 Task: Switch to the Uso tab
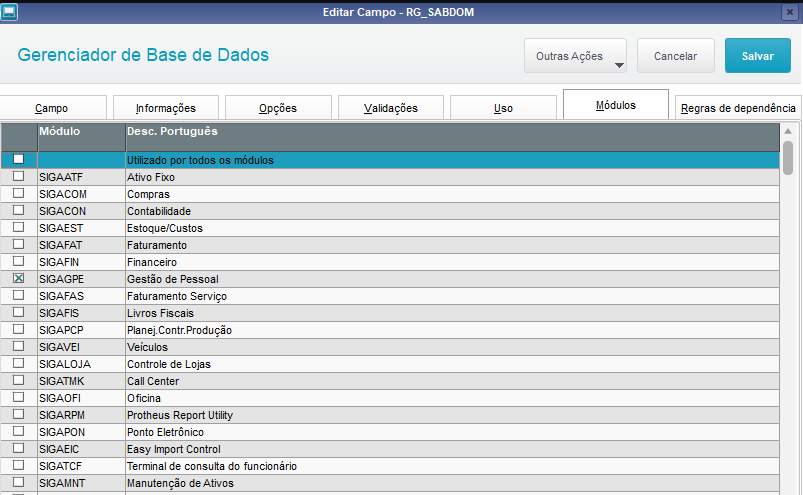coord(503,108)
